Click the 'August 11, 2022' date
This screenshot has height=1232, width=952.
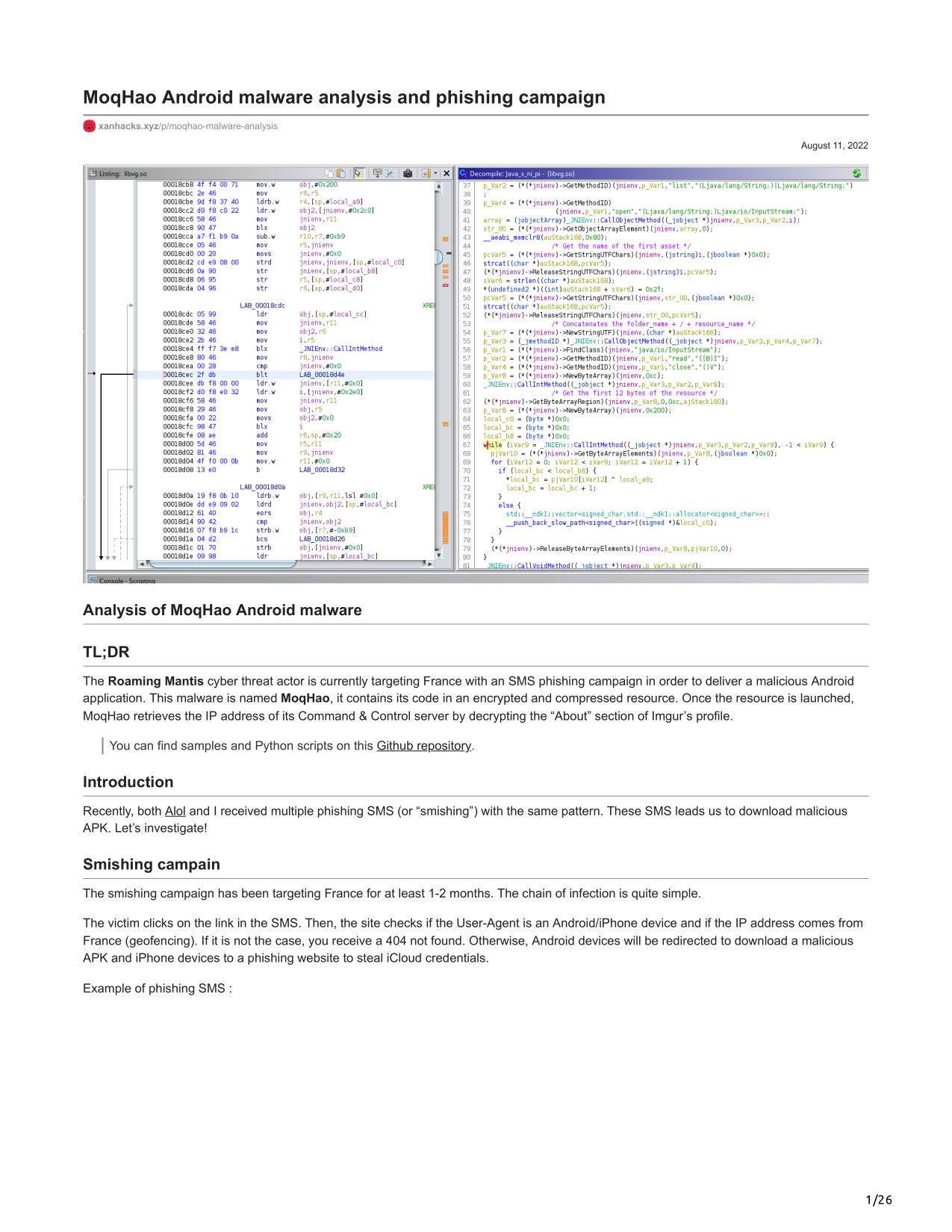click(x=835, y=146)
